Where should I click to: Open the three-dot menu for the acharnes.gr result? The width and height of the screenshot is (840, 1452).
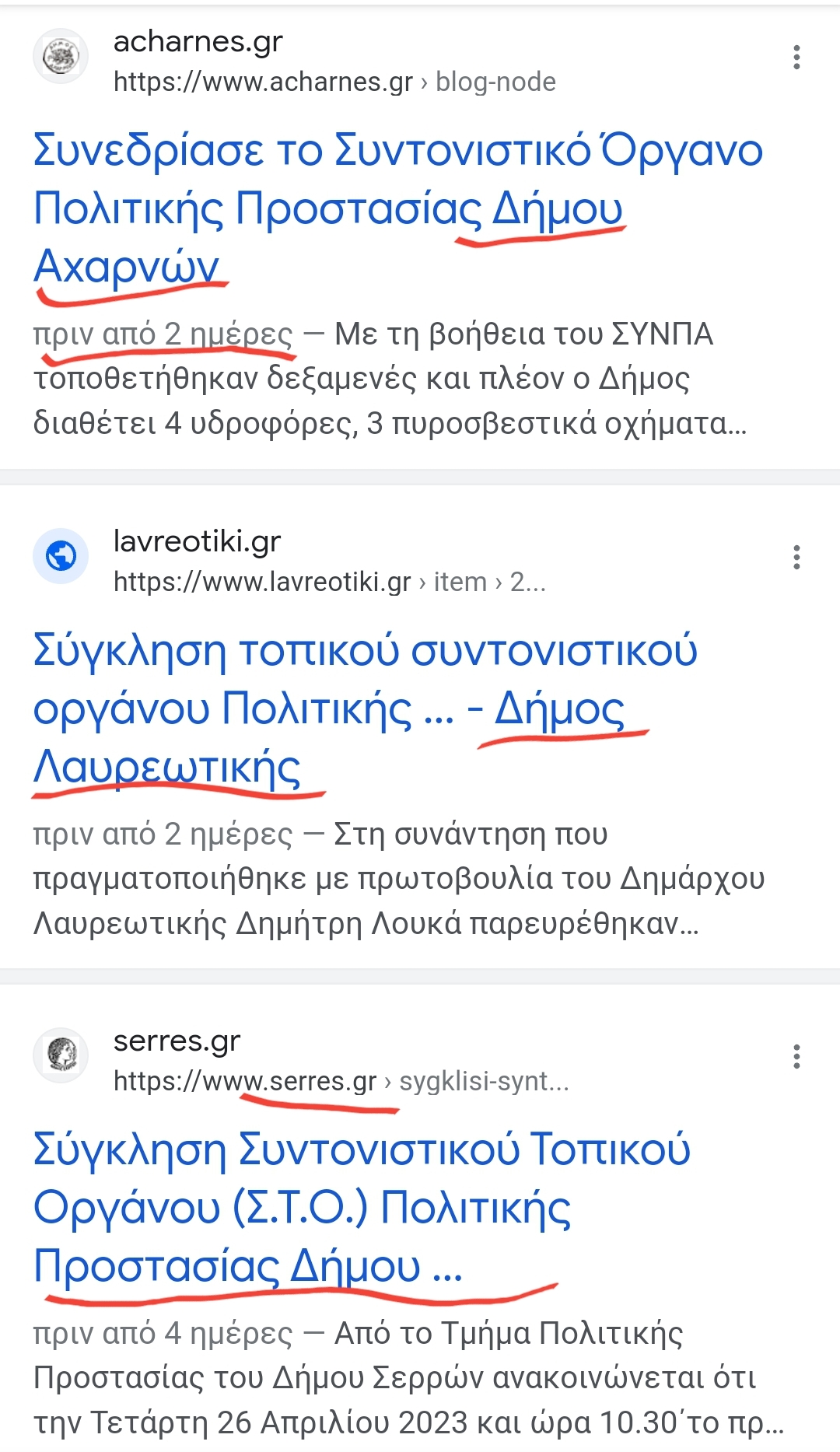(796, 58)
